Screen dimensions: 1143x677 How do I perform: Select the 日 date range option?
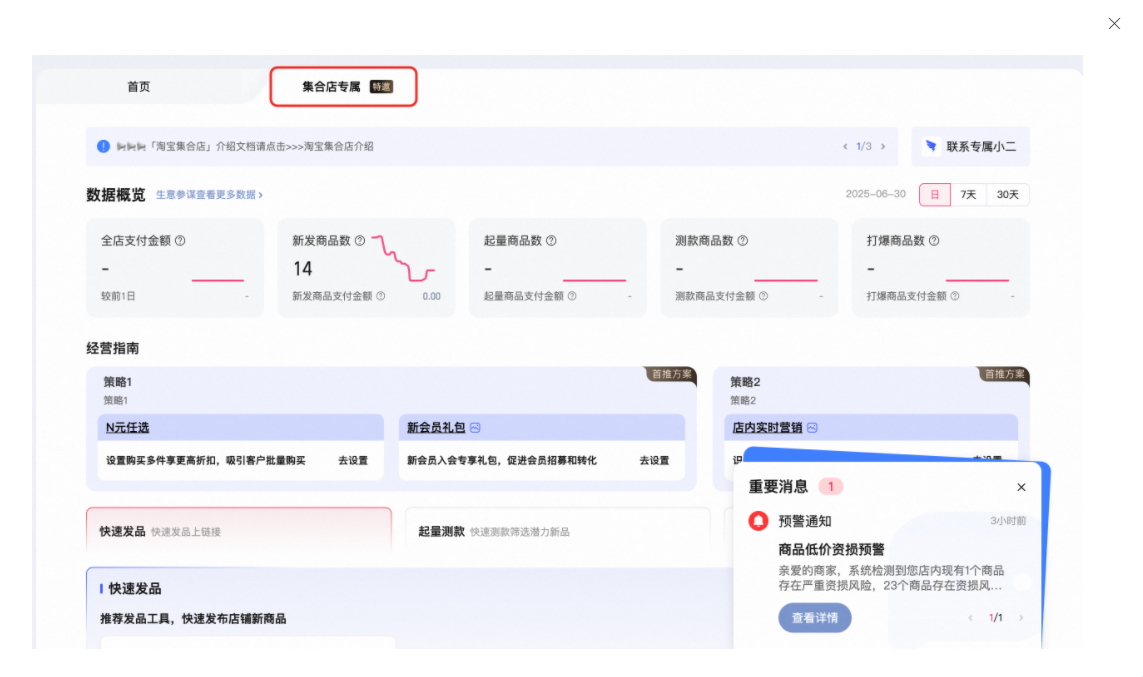point(935,195)
